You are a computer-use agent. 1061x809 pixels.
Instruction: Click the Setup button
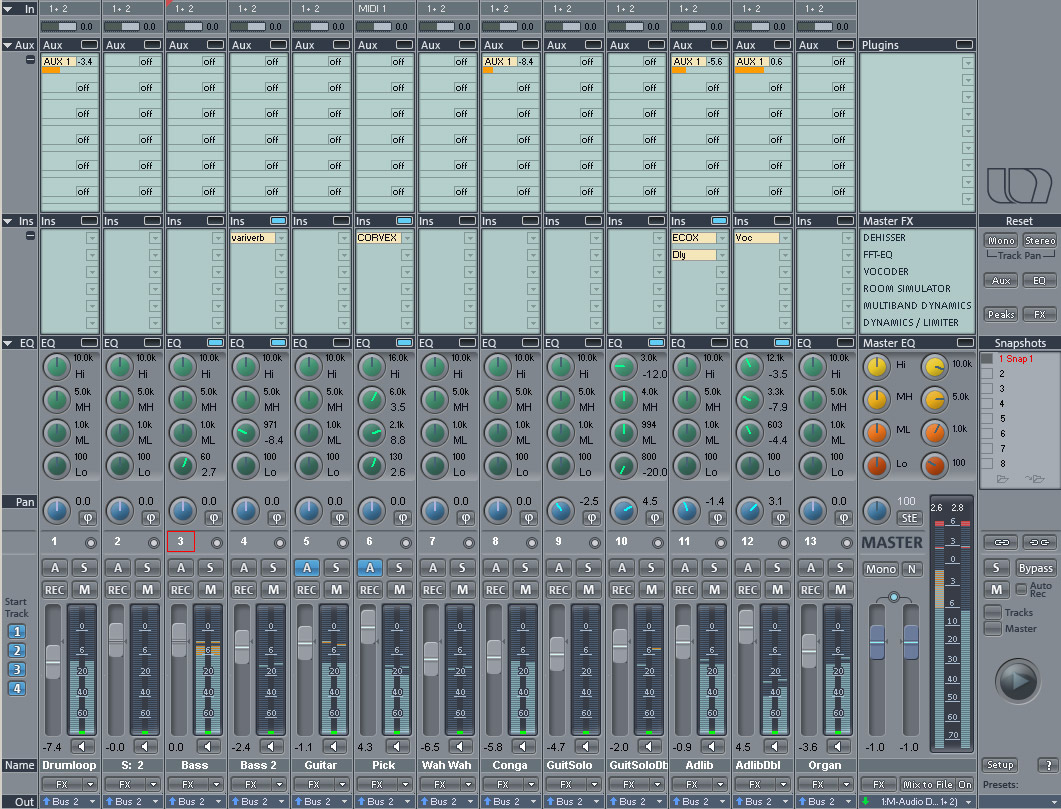[x=1000, y=765]
